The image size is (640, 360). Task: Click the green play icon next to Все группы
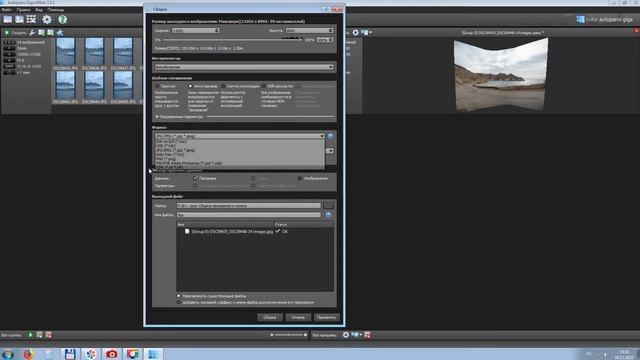(x=30, y=335)
